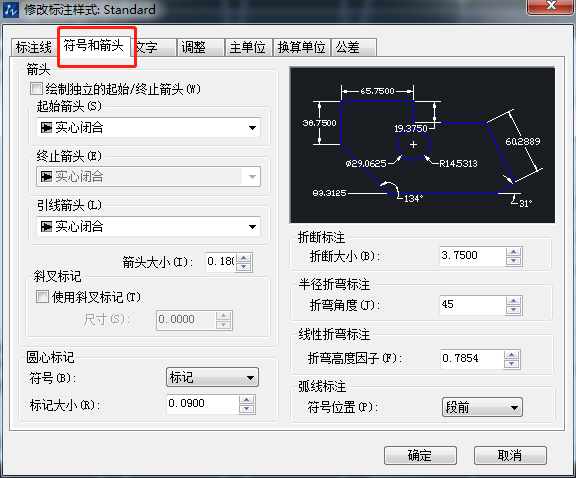The height and width of the screenshot is (478, 576).
Task: Click the solid closed arrow icon in 引线箭头
Action: pyautogui.click(x=46, y=227)
